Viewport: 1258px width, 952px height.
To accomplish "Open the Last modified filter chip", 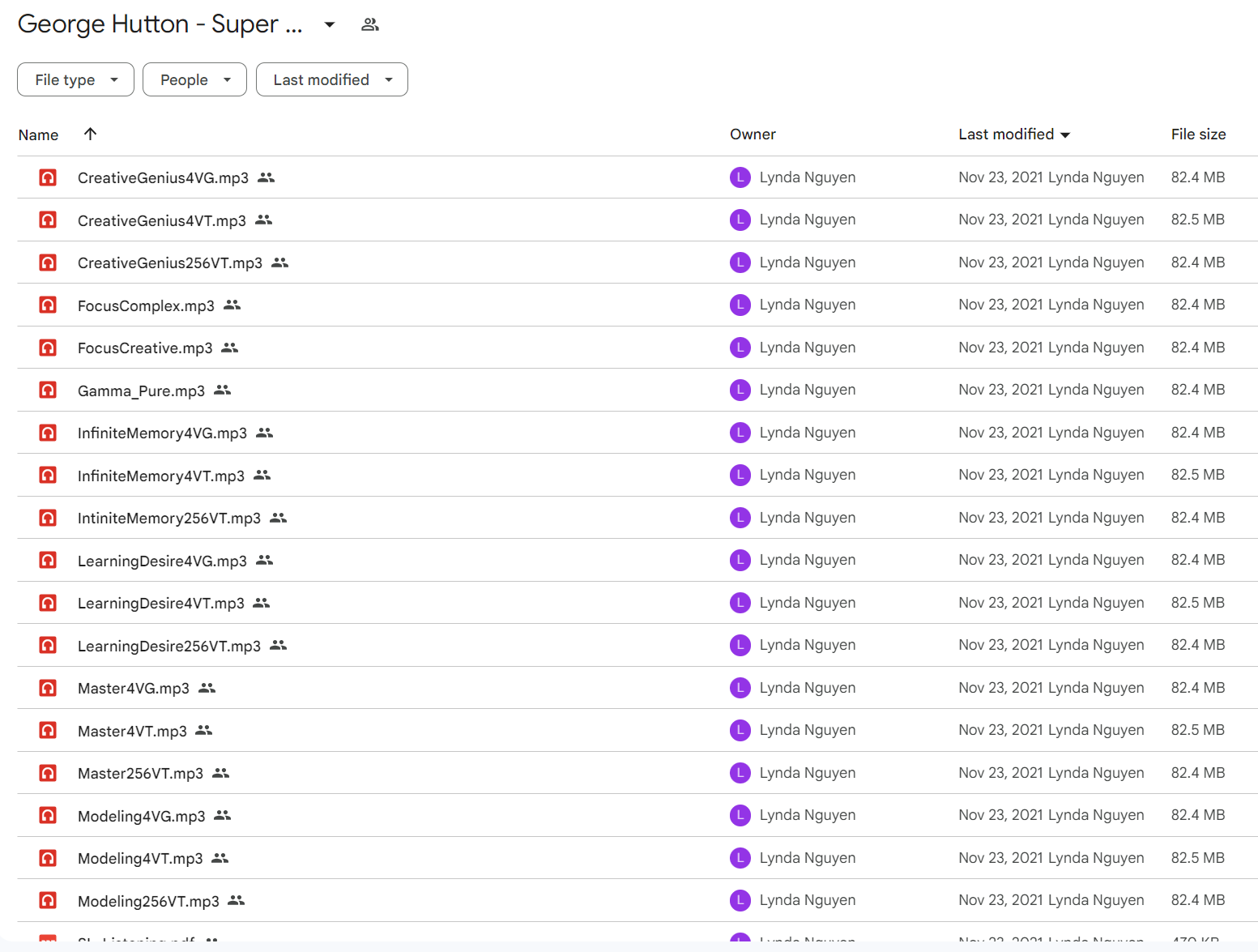I will (332, 79).
